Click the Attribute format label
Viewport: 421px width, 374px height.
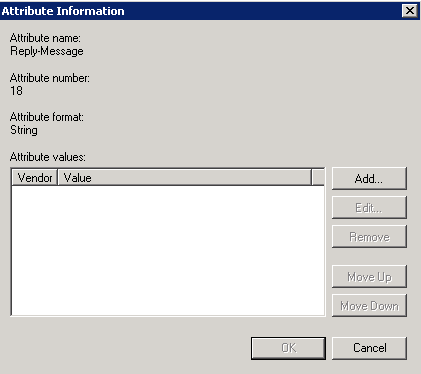click(x=47, y=117)
